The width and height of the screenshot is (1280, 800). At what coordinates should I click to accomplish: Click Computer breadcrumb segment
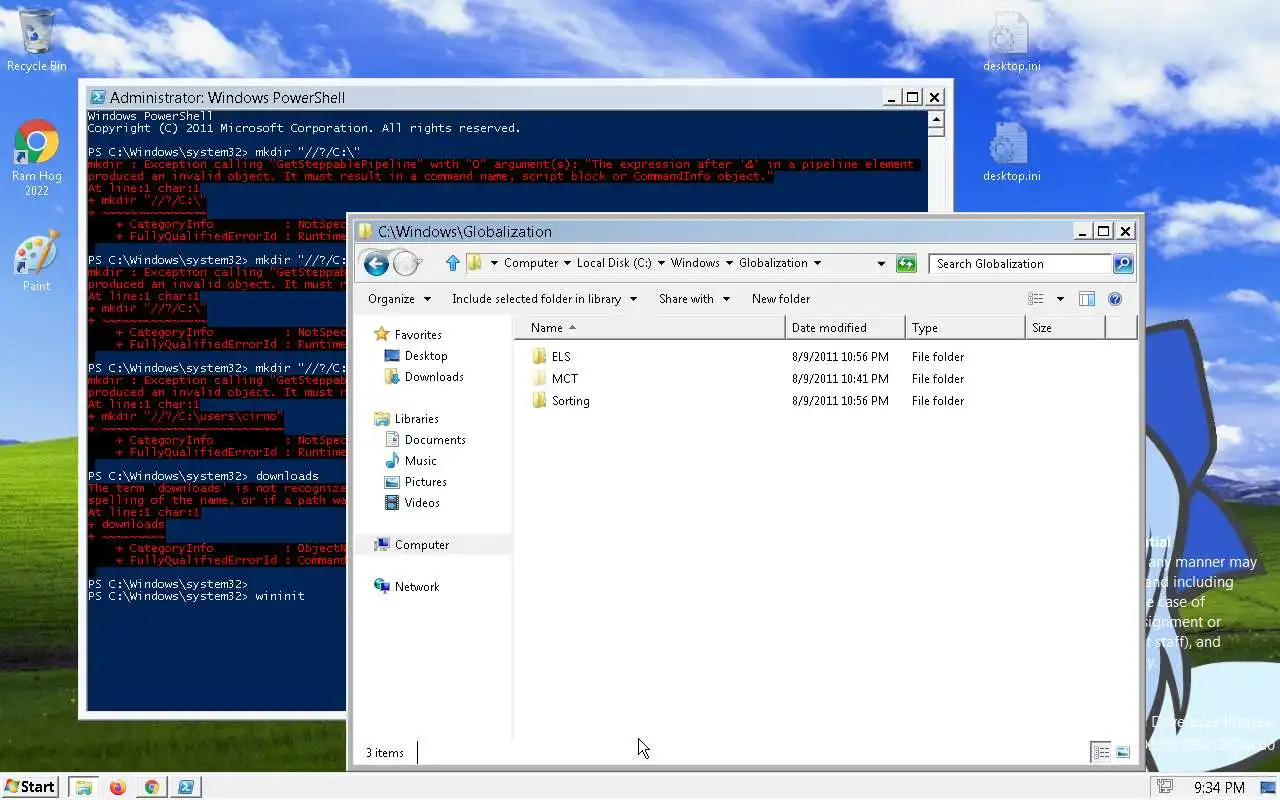[x=531, y=264]
